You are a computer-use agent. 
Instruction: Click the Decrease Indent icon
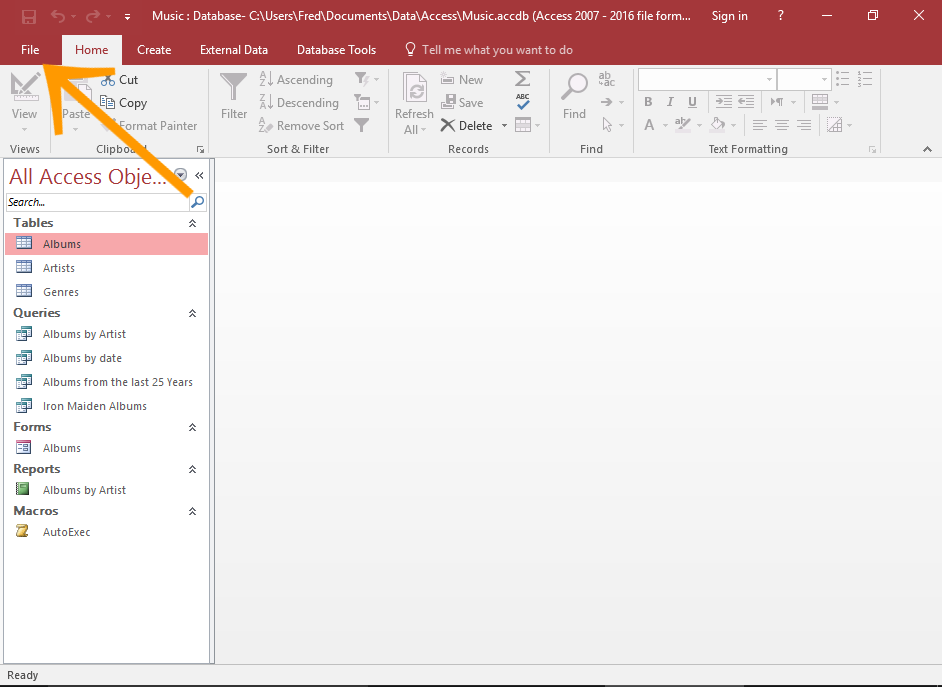click(x=746, y=101)
